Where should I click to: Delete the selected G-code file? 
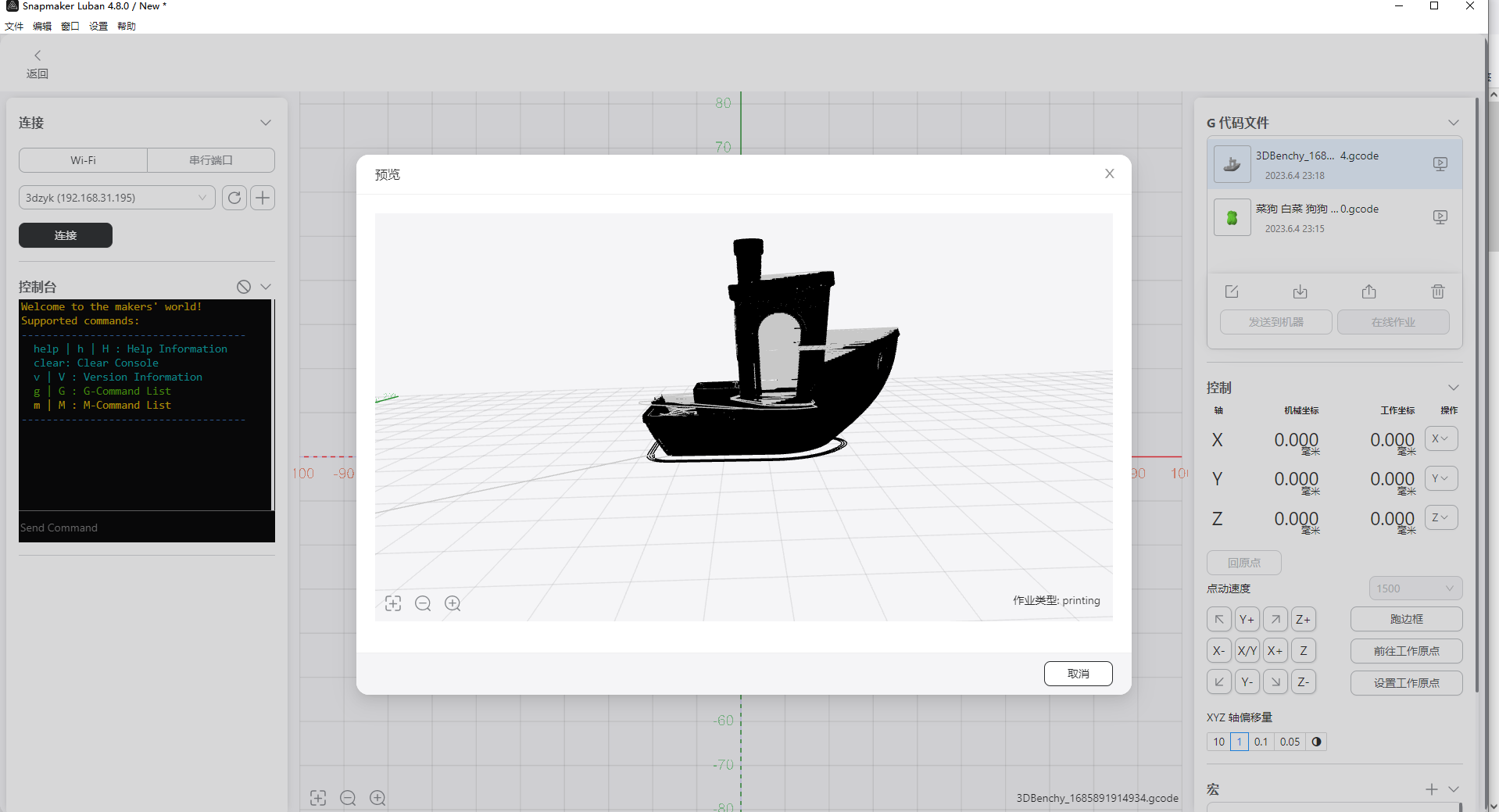tap(1438, 292)
